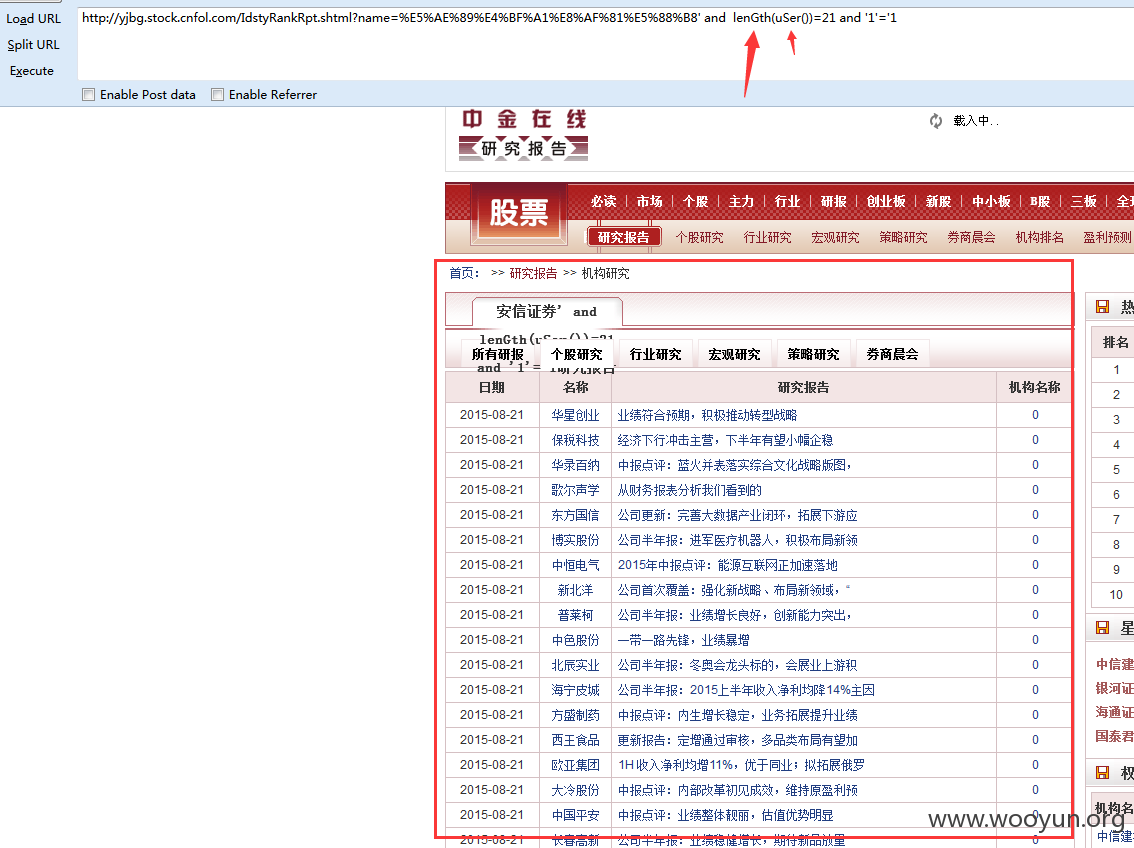Open stock link 保税科技
The height and width of the screenshot is (848, 1134).
pos(576,440)
